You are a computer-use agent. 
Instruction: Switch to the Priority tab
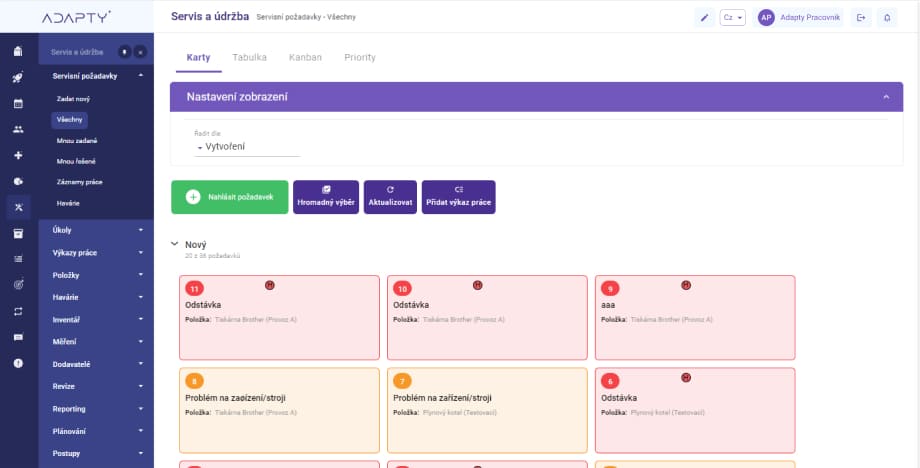[x=360, y=57]
